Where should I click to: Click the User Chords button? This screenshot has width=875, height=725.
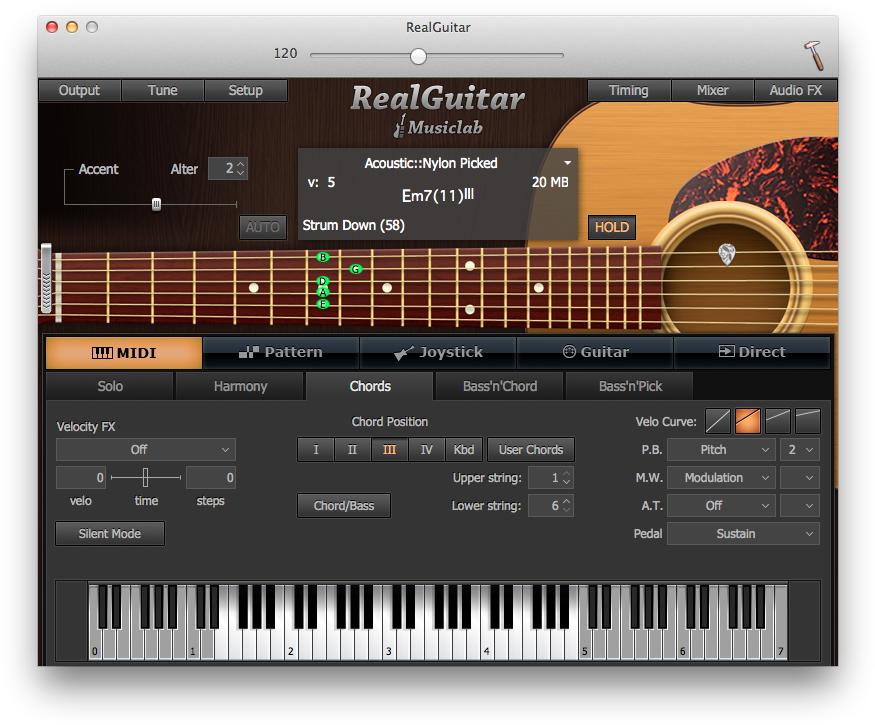[x=531, y=450]
